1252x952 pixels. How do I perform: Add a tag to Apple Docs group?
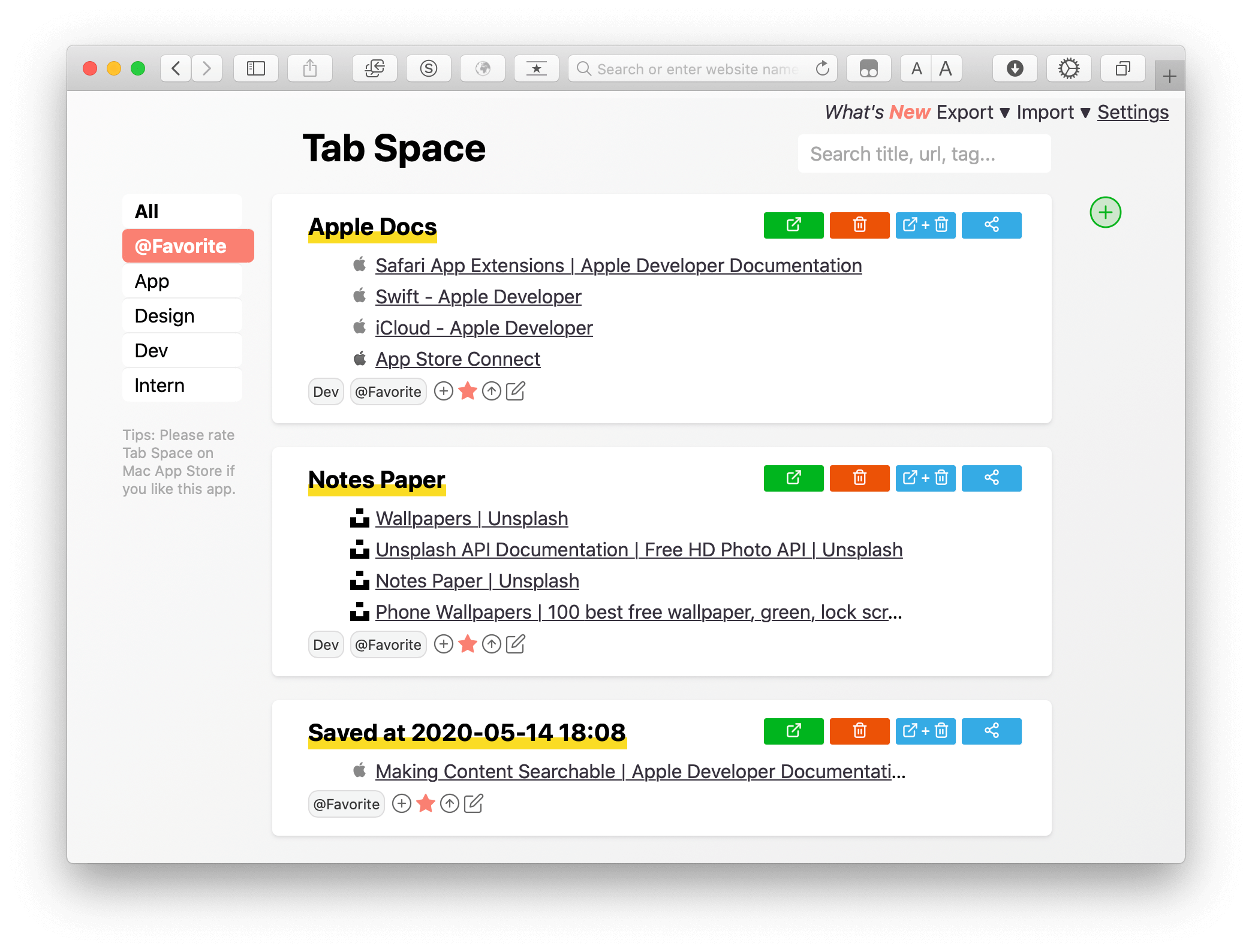443,391
